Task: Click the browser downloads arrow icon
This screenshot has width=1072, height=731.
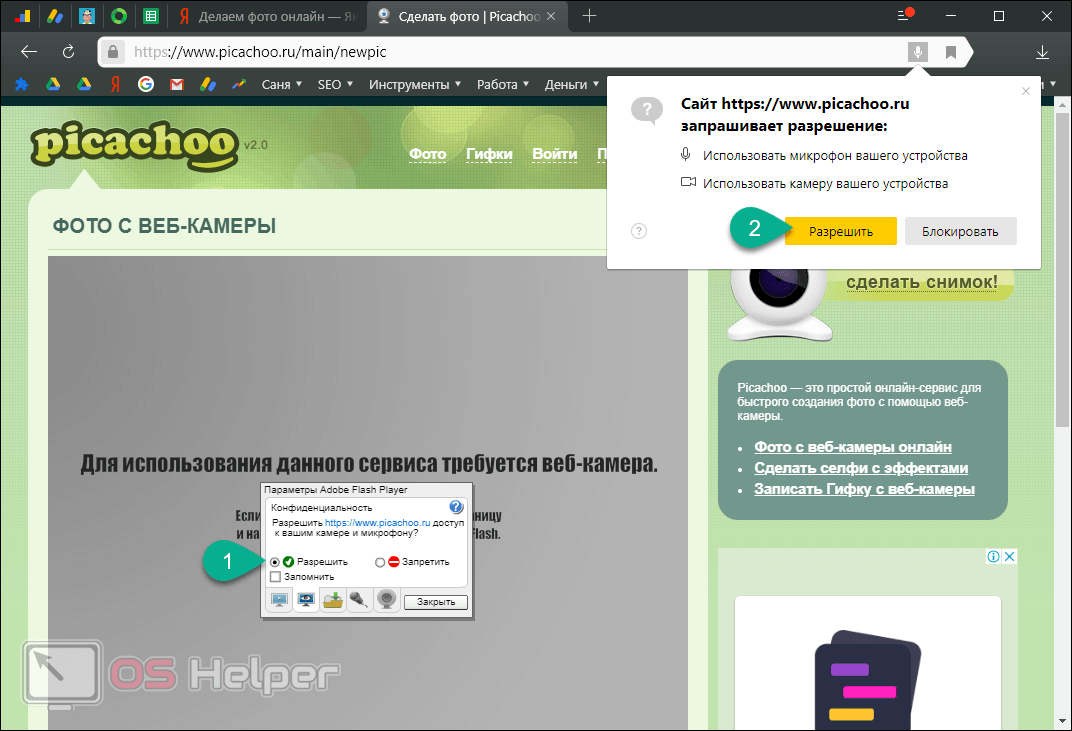Action: (x=1043, y=52)
